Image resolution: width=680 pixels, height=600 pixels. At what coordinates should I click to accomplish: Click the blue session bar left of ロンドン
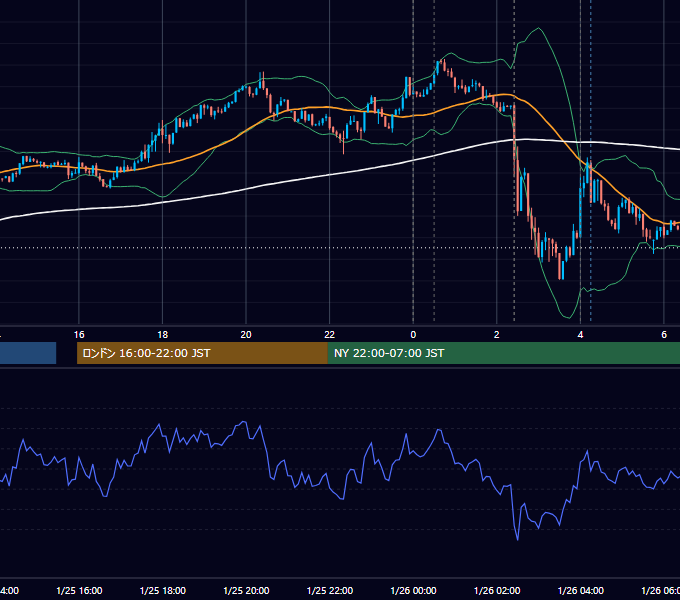click(x=28, y=353)
